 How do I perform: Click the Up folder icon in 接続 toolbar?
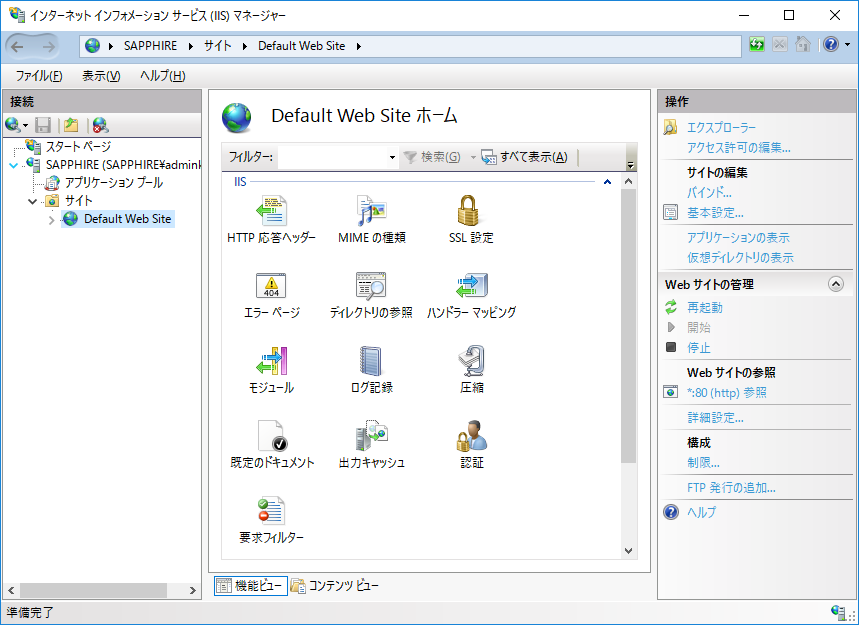[71, 125]
